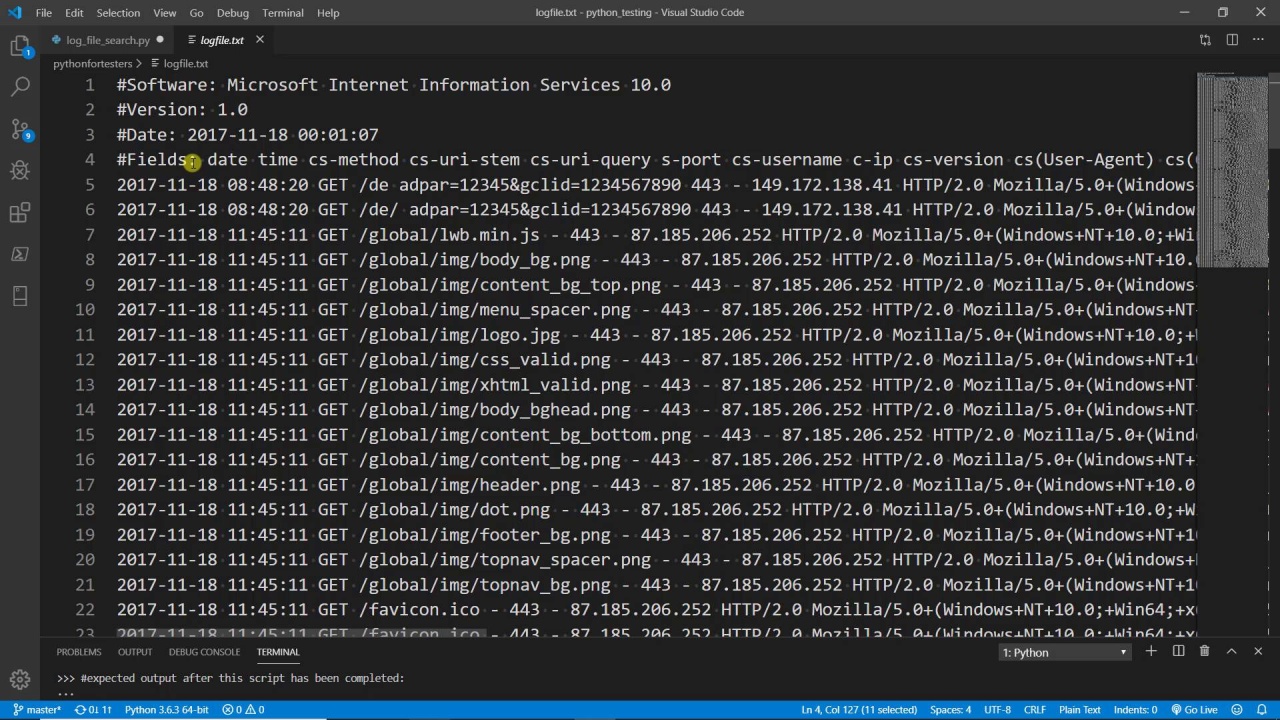The height and width of the screenshot is (720, 1280).
Task: Select the TERMINAL panel tab
Action: [x=278, y=652]
